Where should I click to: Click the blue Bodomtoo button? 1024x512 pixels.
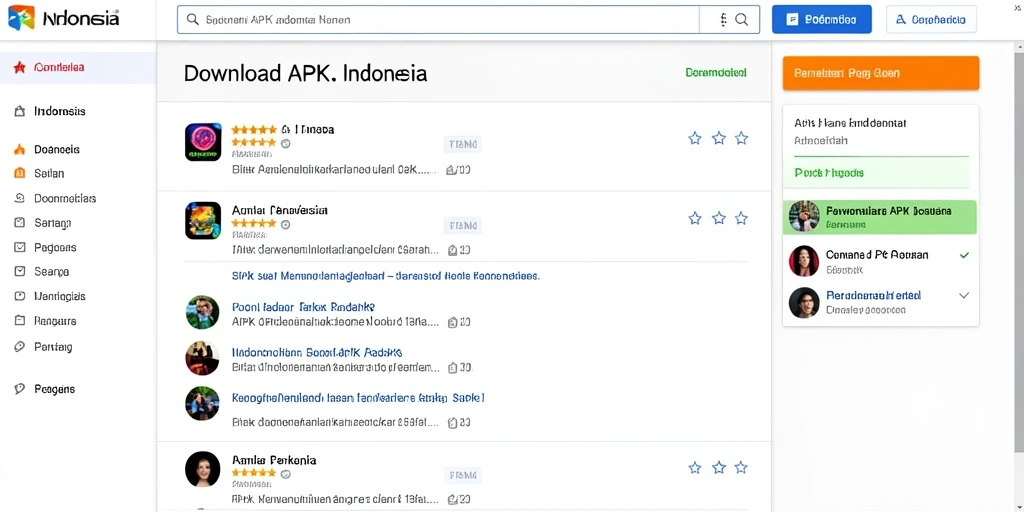tap(822, 20)
